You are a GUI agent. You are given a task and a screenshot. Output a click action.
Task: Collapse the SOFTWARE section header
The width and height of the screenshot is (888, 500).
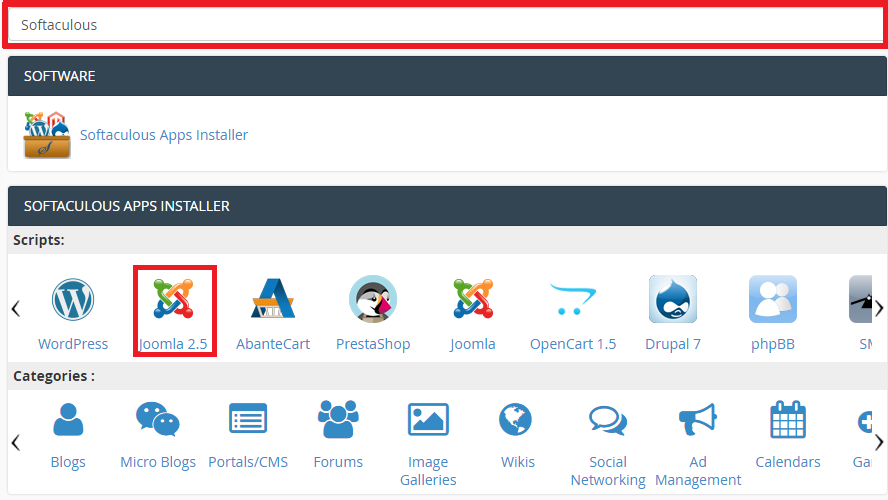click(447, 76)
